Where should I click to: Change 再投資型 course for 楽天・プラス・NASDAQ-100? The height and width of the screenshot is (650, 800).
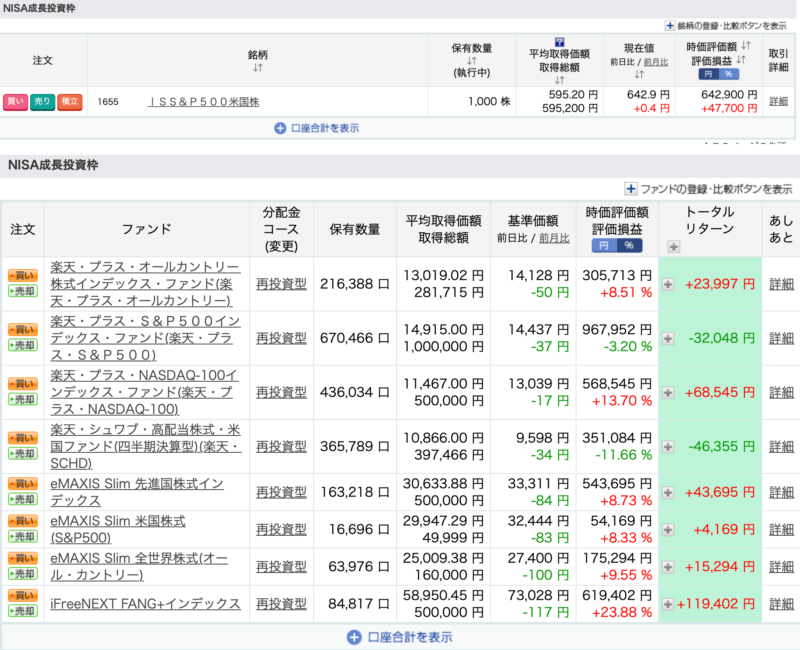tap(281, 392)
